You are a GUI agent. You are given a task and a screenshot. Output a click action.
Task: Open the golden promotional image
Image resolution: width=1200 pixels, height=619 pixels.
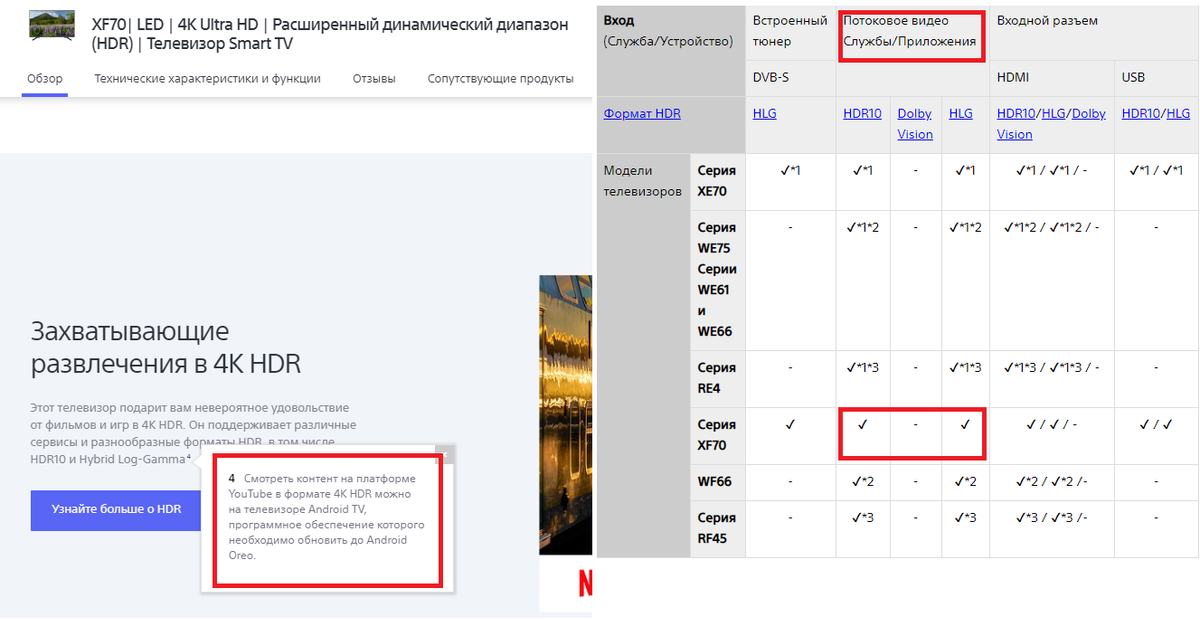(x=566, y=400)
